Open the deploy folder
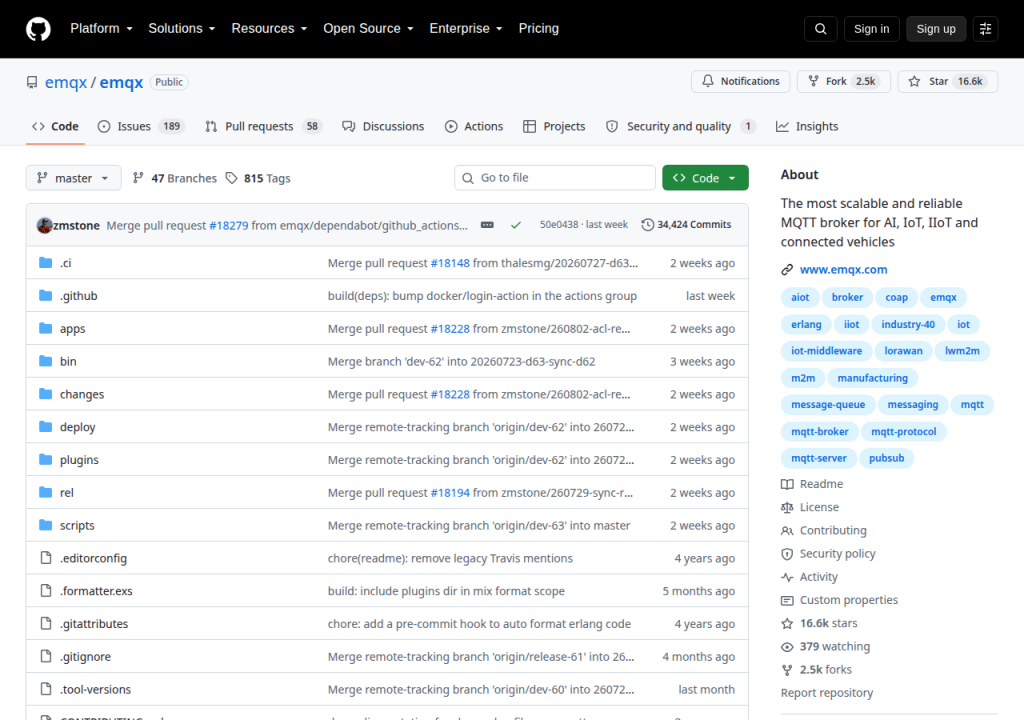The image size is (1024, 720). pyautogui.click(x=78, y=427)
